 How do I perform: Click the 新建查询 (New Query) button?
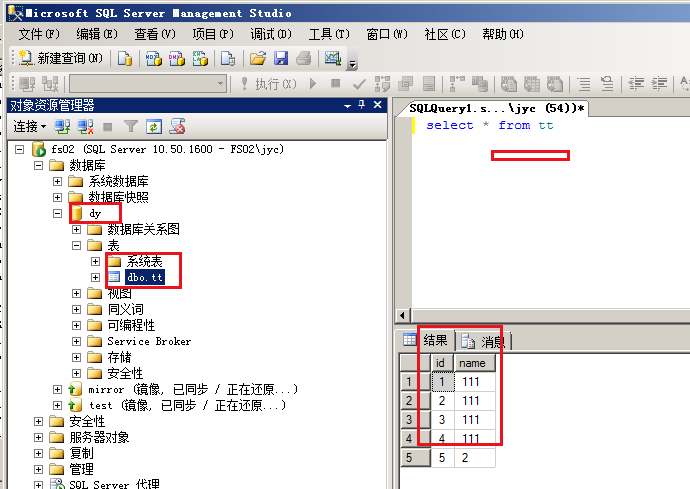(61, 58)
